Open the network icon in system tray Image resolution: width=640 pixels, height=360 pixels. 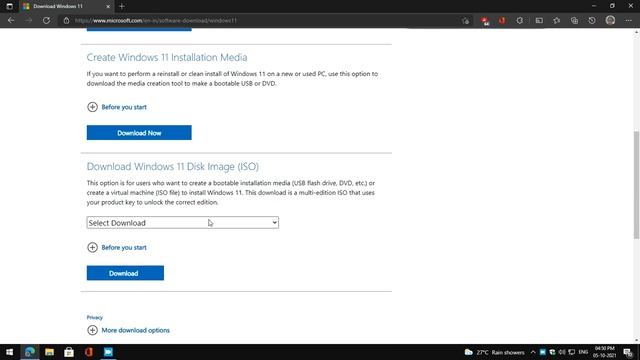pos(572,352)
